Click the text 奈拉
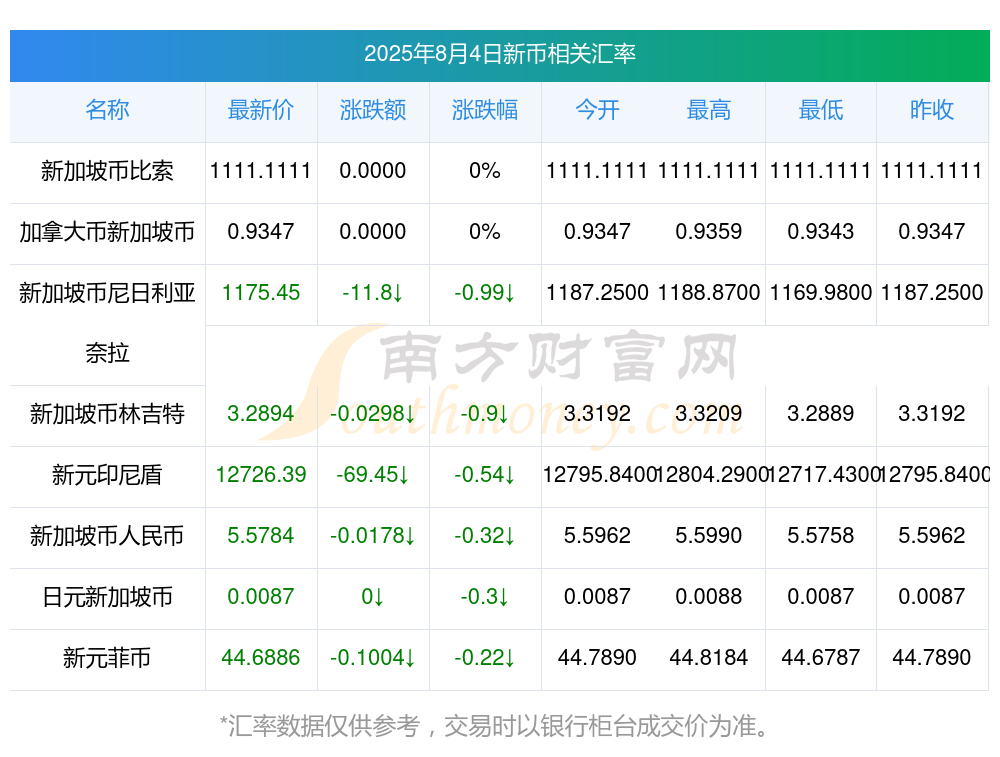This screenshot has height=757, width=1000. tap(107, 353)
